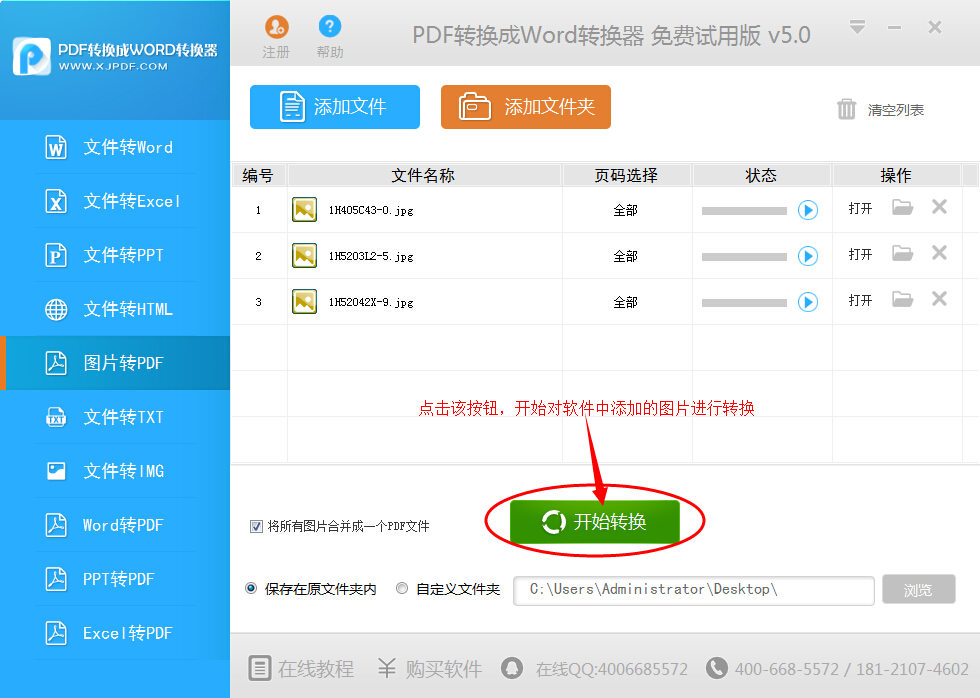980x698 pixels.
Task: Open folder icon for 1H52042X-9.jpg
Action: tap(902, 299)
